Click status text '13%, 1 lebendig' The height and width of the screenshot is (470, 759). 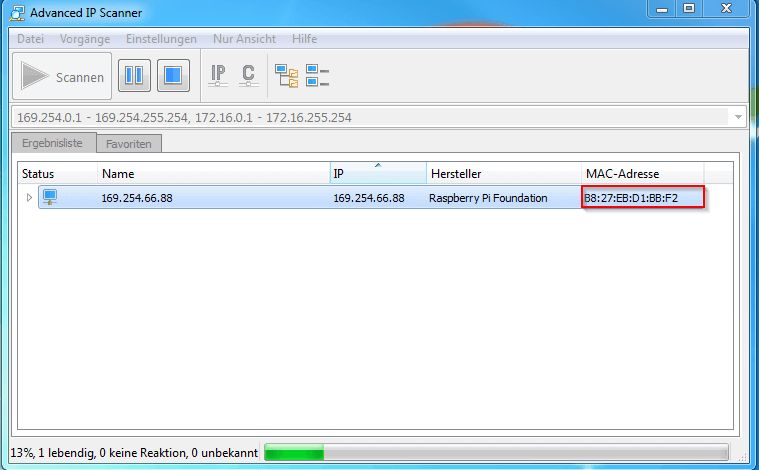52,453
